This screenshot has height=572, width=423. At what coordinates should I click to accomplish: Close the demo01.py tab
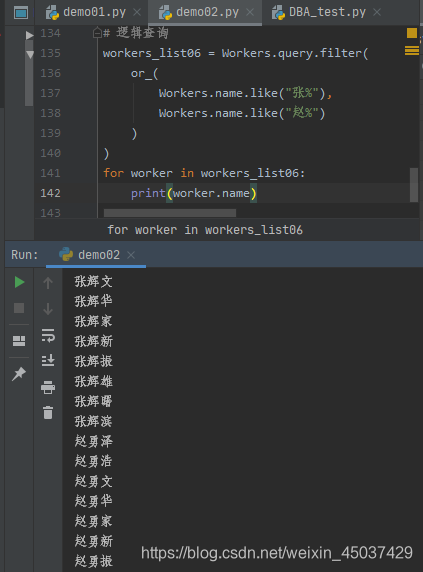[137, 12]
